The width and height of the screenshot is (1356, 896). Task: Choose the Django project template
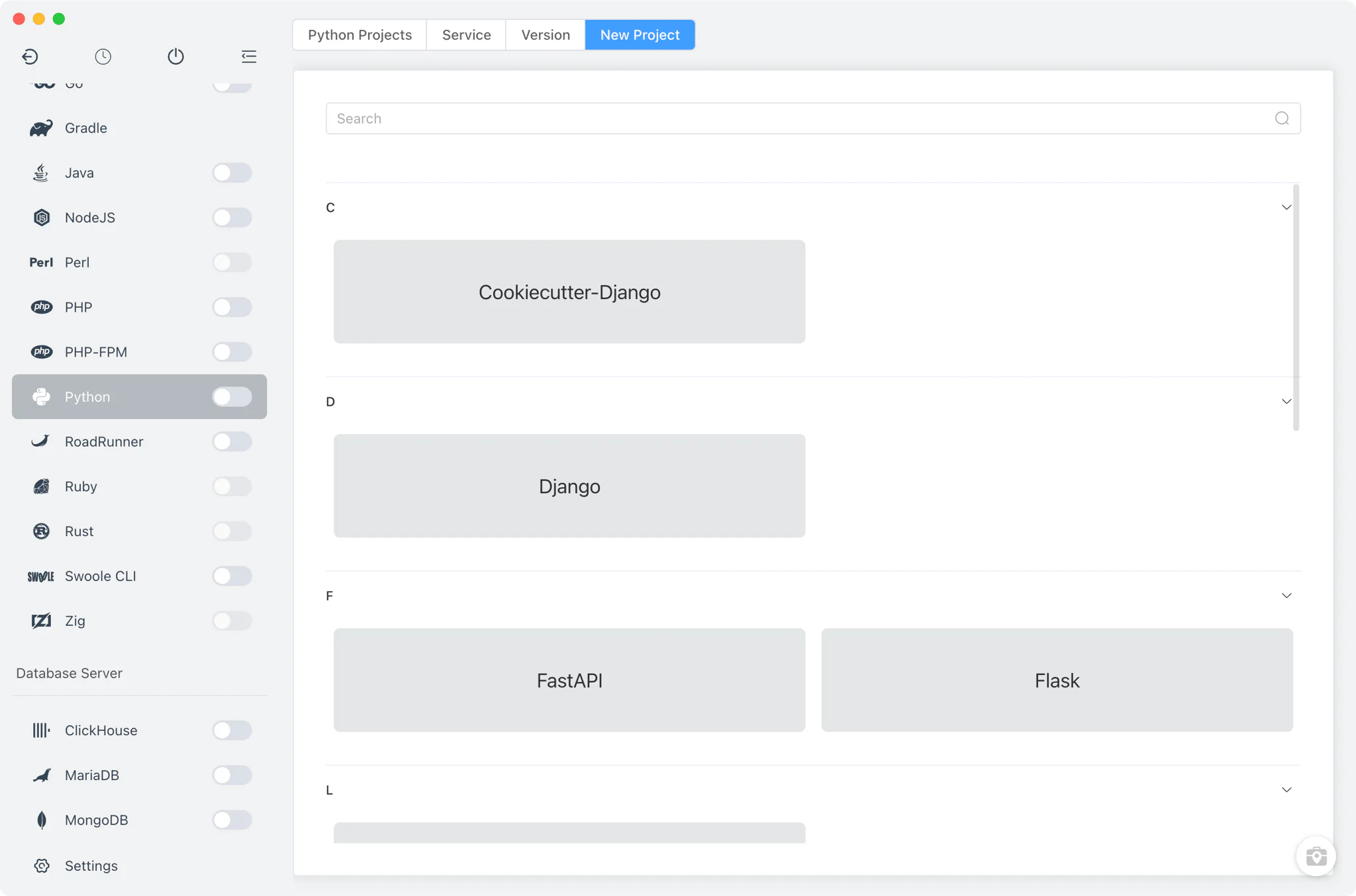point(569,486)
